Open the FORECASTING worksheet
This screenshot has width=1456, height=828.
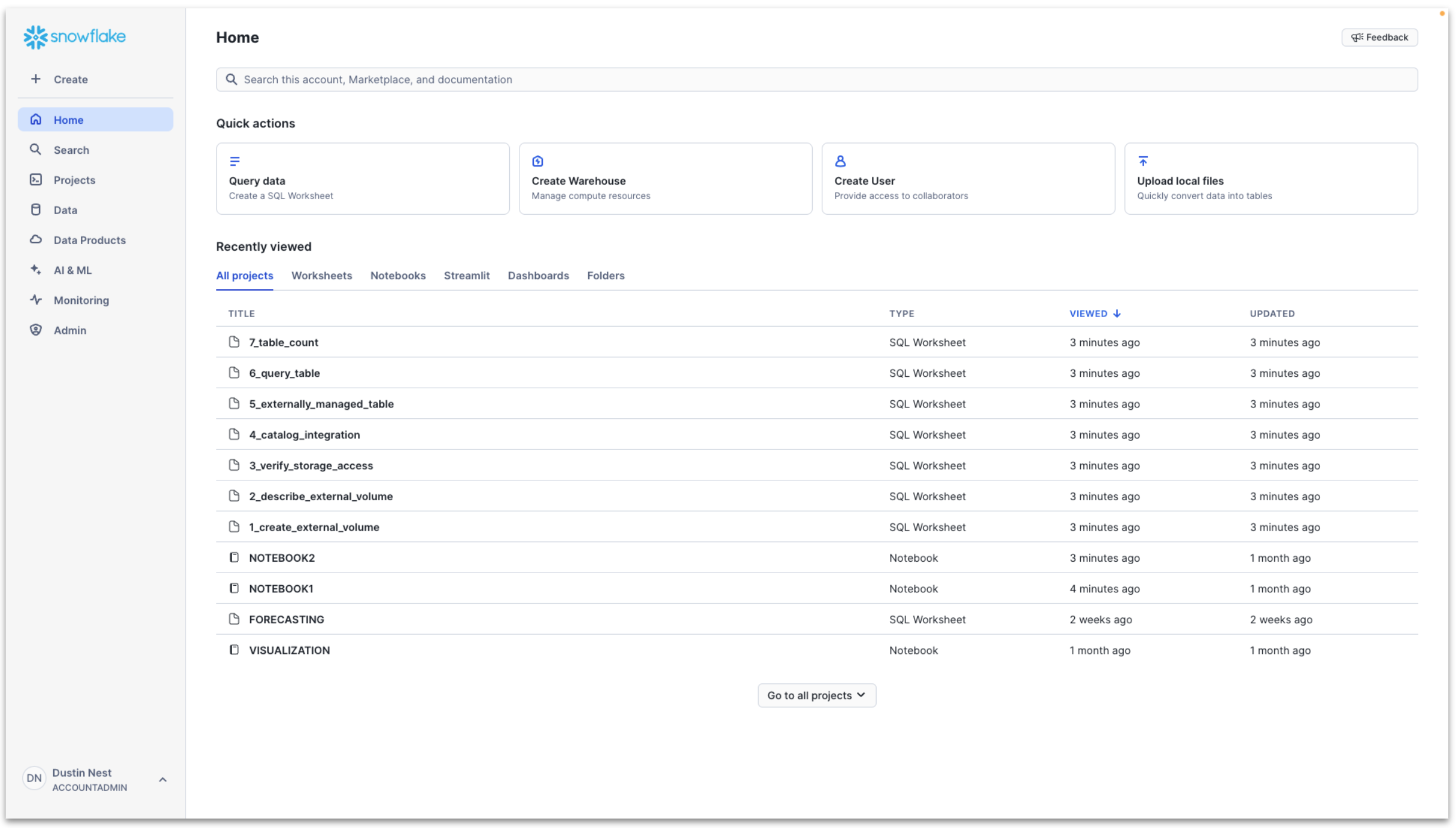pyautogui.click(x=286, y=619)
